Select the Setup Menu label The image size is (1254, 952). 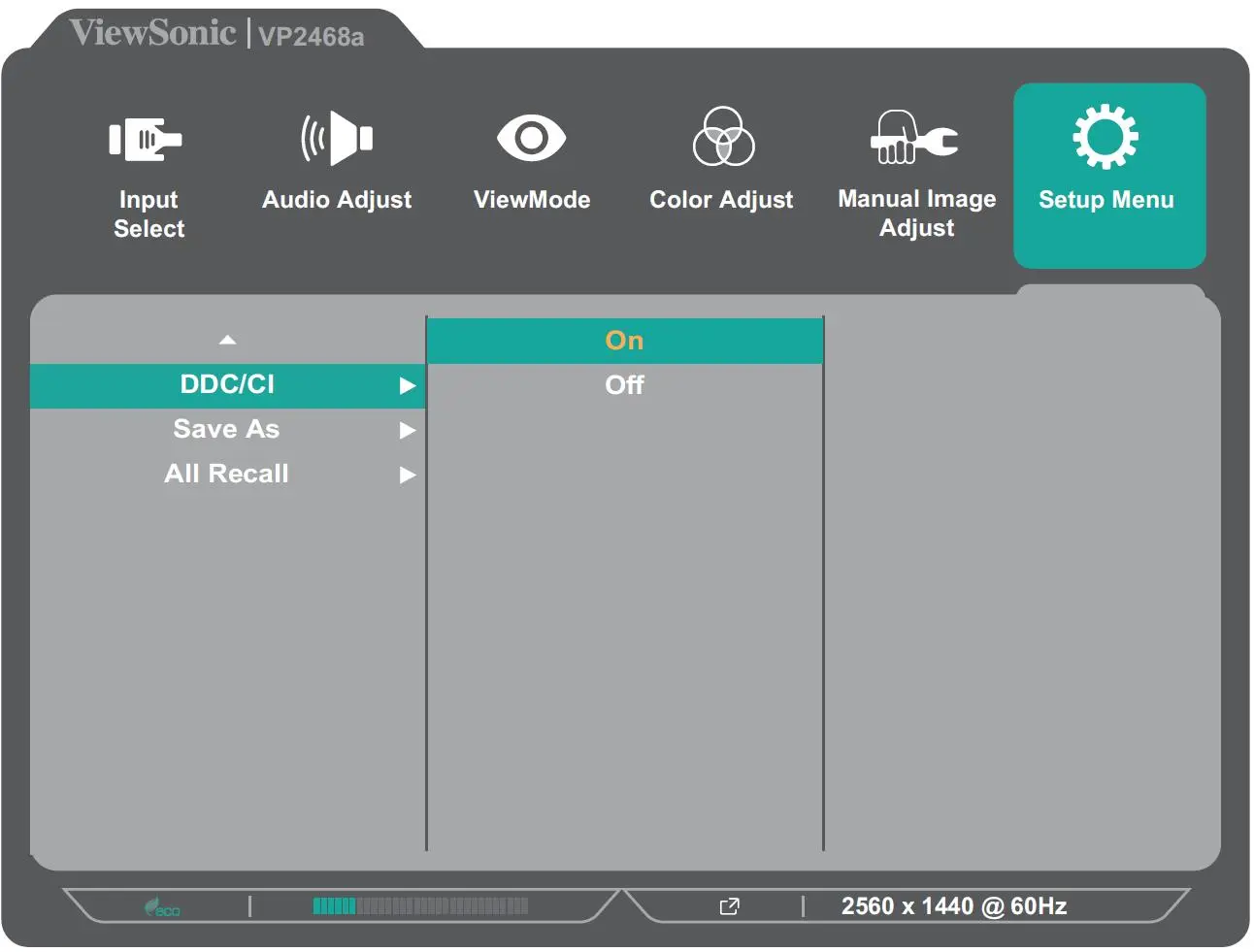pyautogui.click(x=1106, y=200)
